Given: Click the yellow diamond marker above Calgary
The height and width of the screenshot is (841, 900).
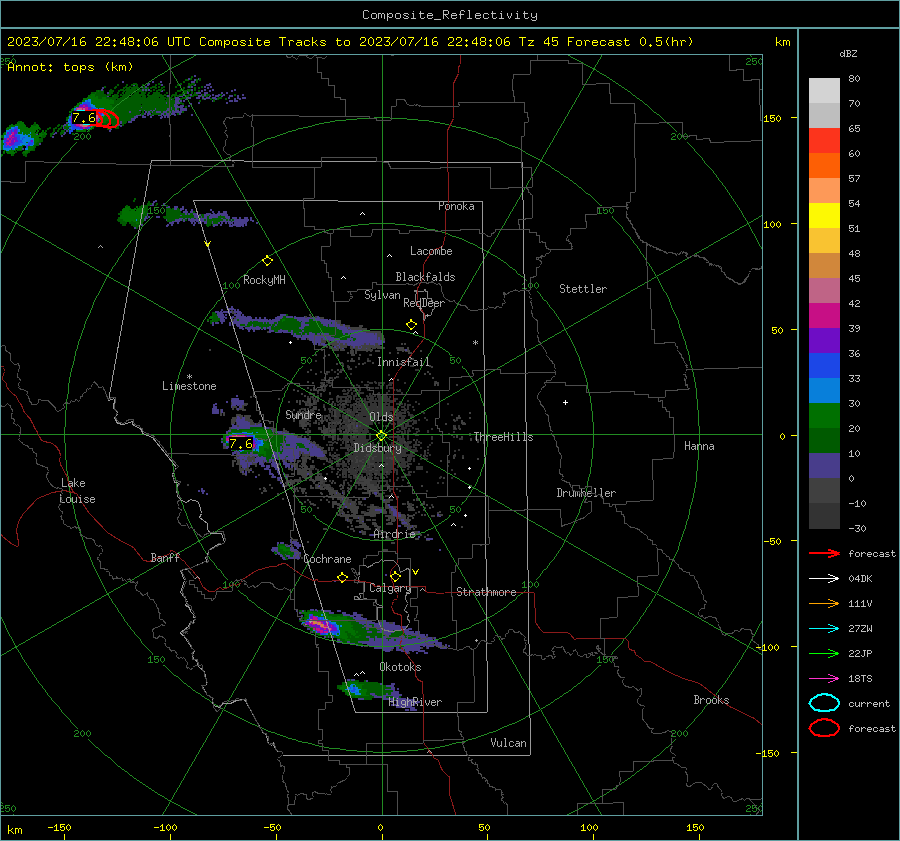Looking at the screenshot, I should click(395, 576).
